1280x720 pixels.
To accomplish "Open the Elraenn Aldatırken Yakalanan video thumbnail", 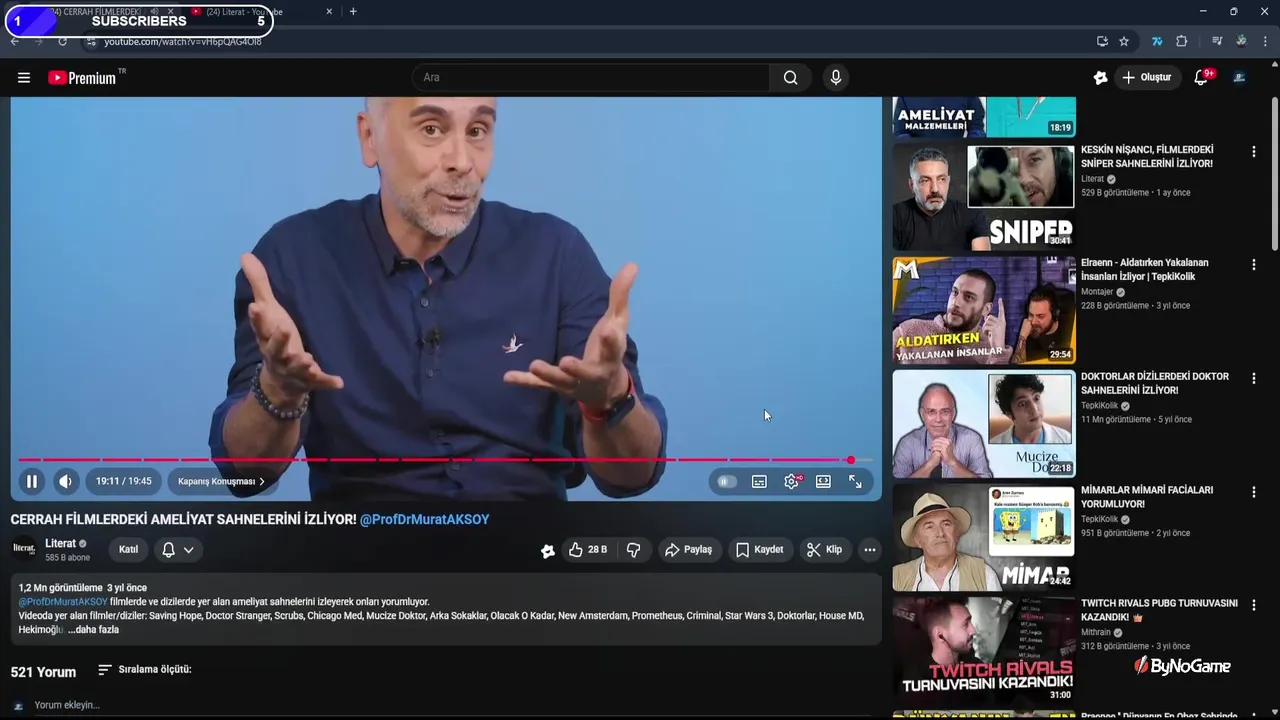I will point(984,310).
